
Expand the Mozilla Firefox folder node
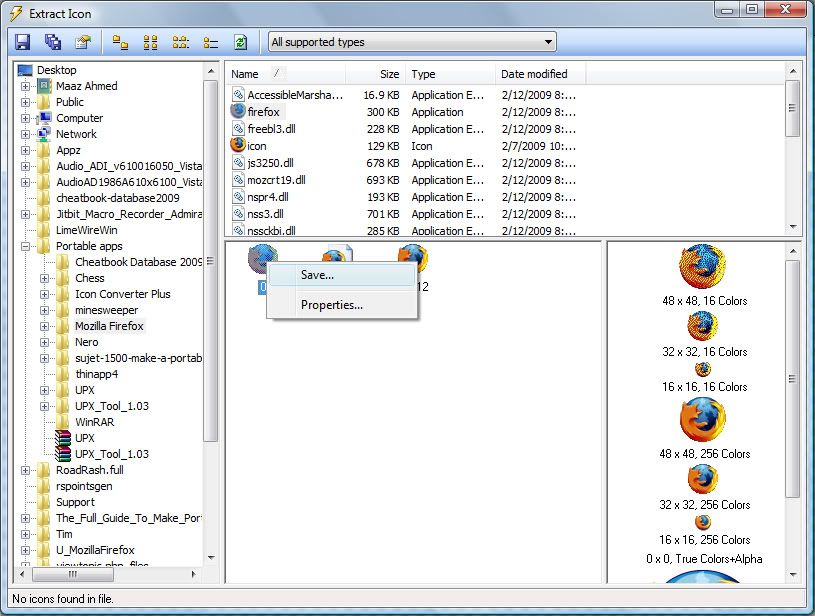pyautogui.click(x=45, y=326)
